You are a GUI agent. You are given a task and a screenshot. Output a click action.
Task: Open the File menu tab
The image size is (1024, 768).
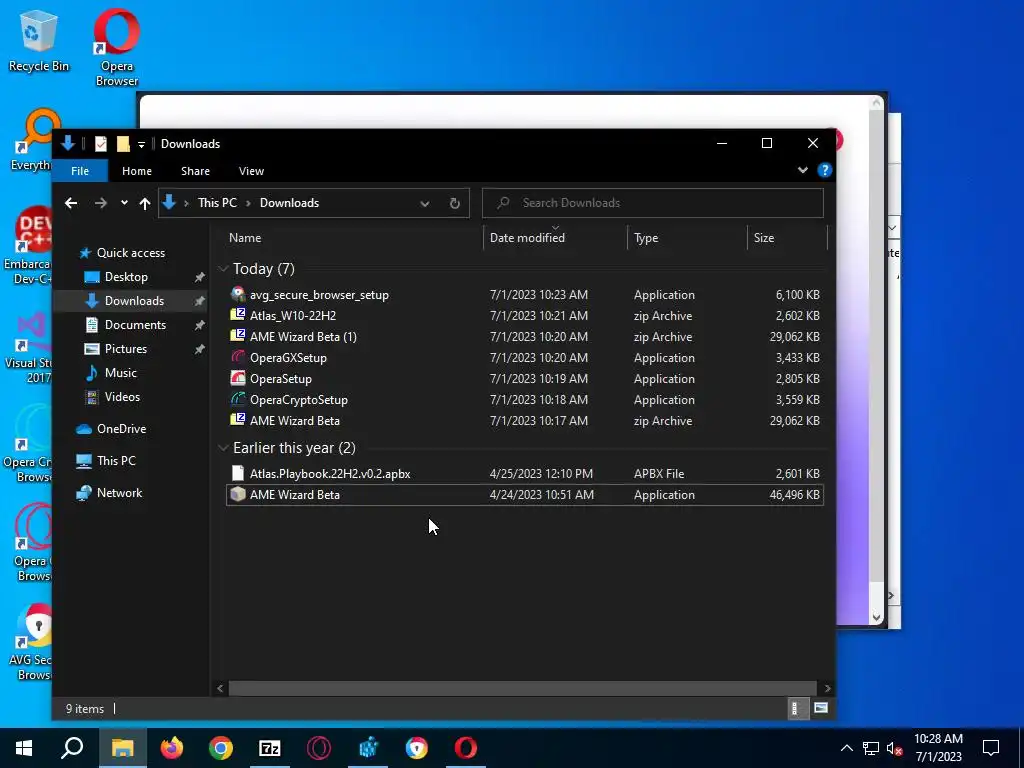[80, 171]
